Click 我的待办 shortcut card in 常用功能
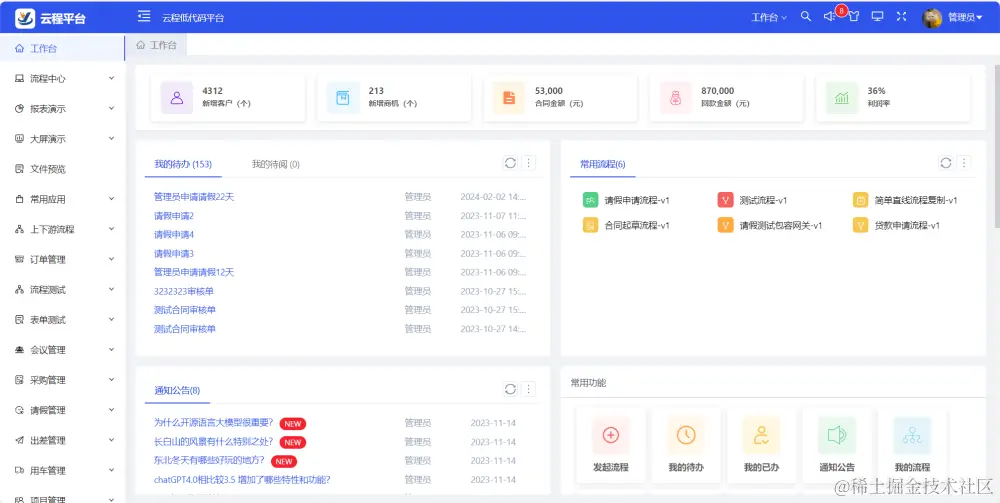1000x503 pixels. click(x=686, y=445)
